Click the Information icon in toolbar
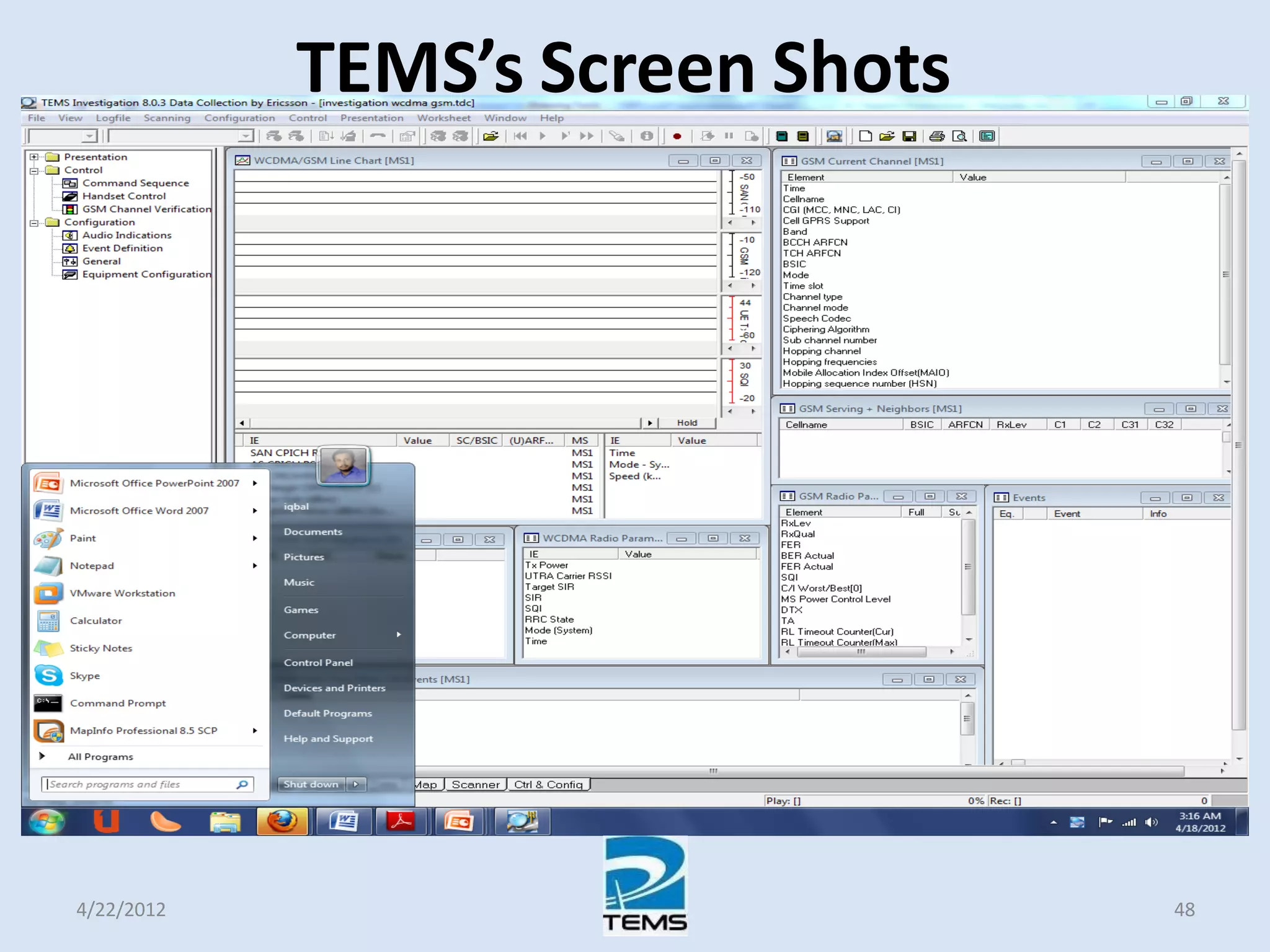 point(647,136)
